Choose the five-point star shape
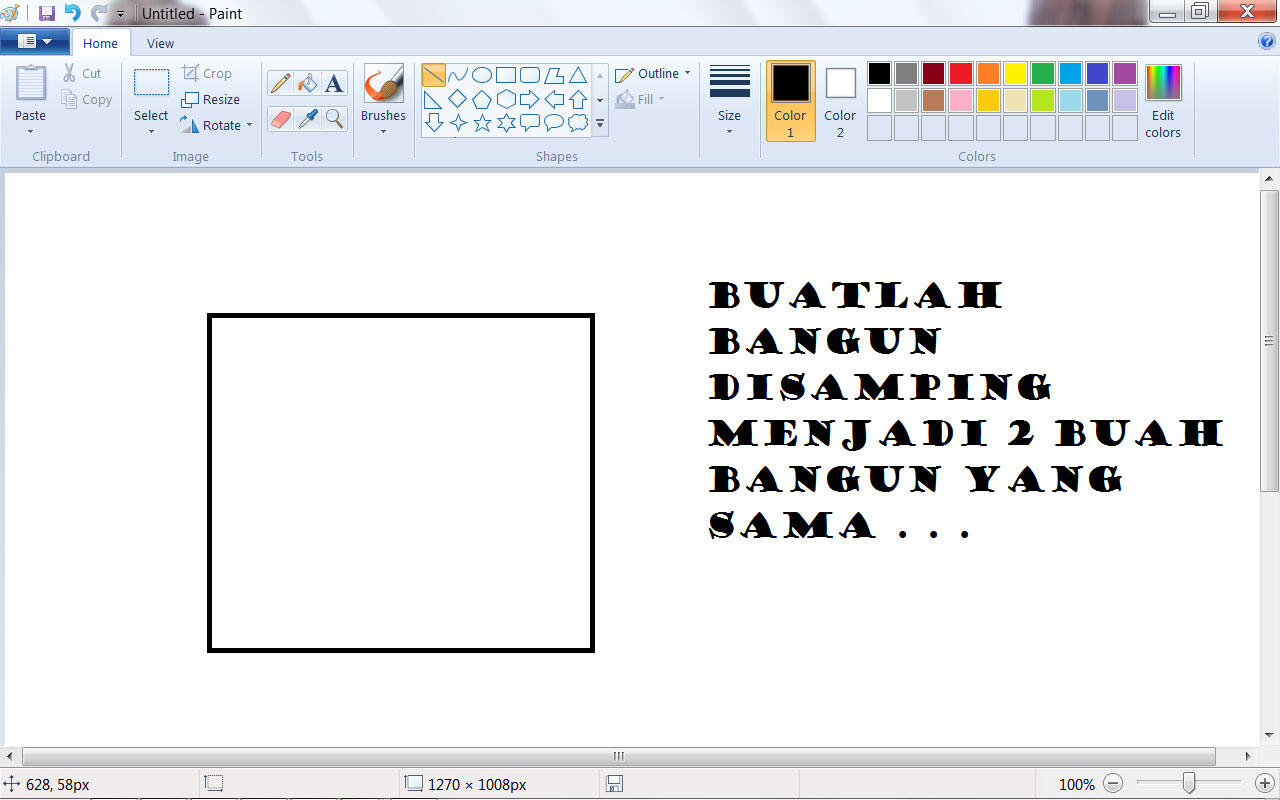1280x800 pixels. click(482, 123)
